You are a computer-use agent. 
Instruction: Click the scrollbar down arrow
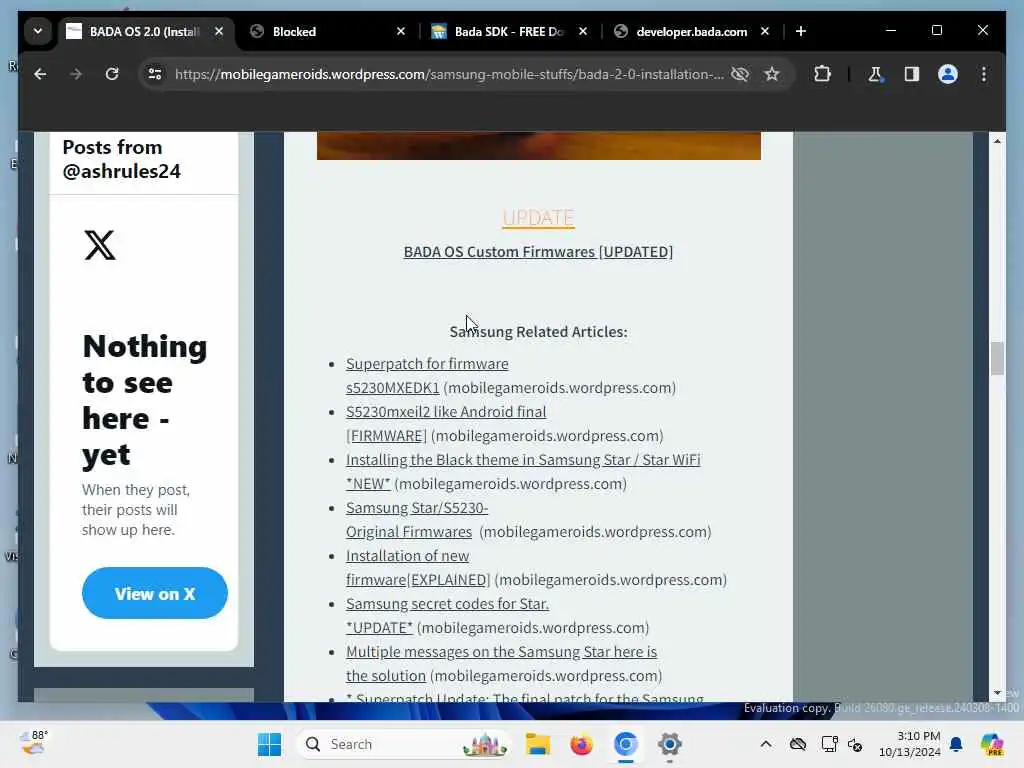pos(997,693)
